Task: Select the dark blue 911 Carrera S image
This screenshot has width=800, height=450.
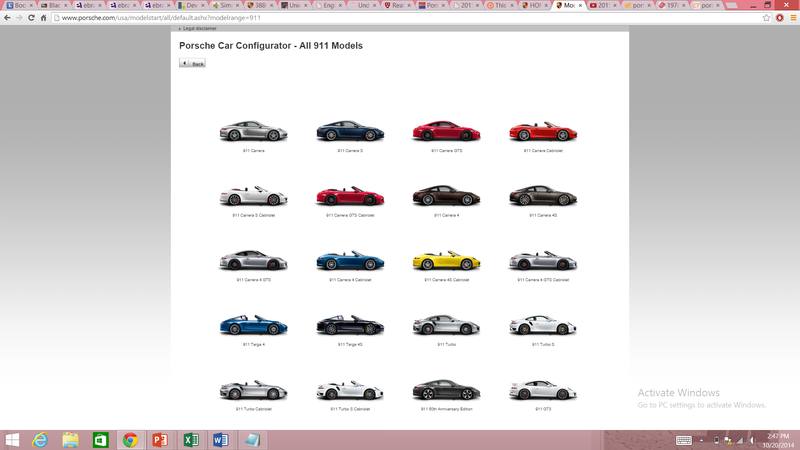Action: click(x=350, y=131)
